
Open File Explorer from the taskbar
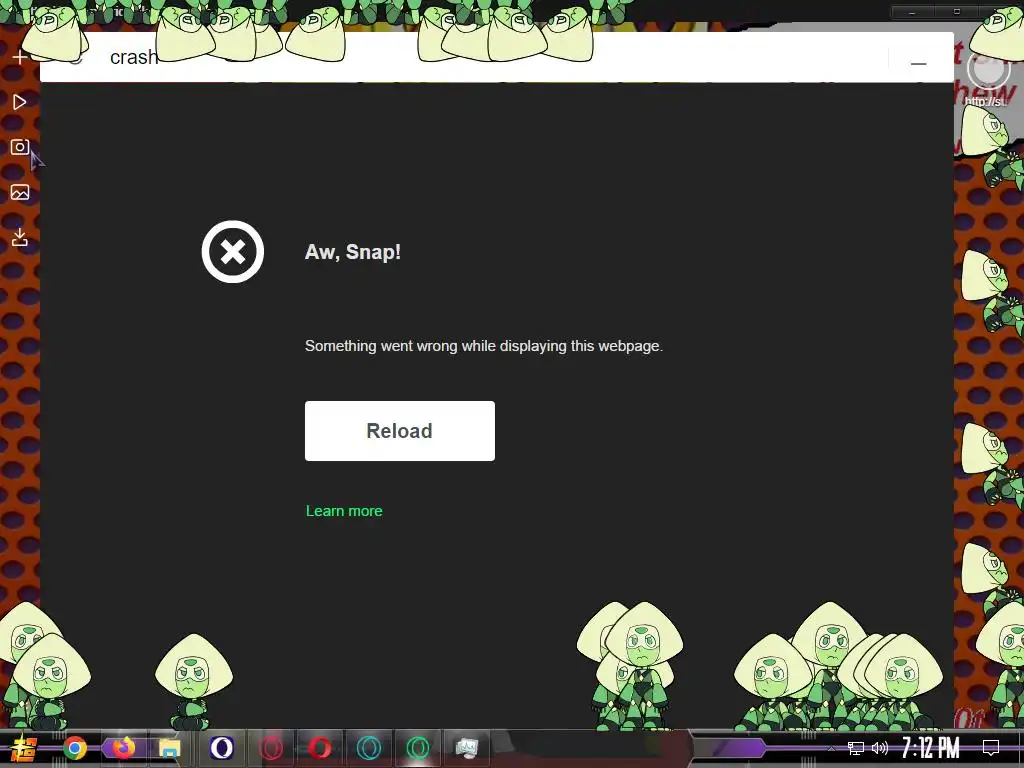(170, 748)
